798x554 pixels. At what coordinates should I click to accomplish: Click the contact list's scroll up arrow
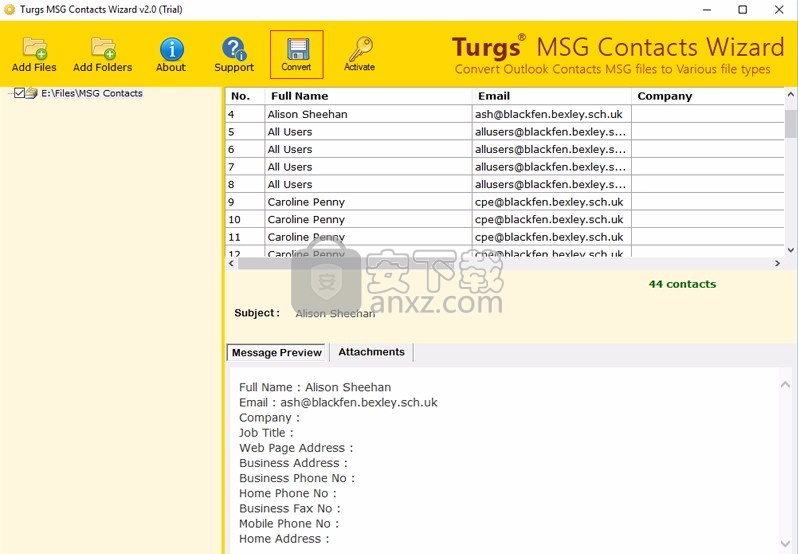tap(790, 94)
